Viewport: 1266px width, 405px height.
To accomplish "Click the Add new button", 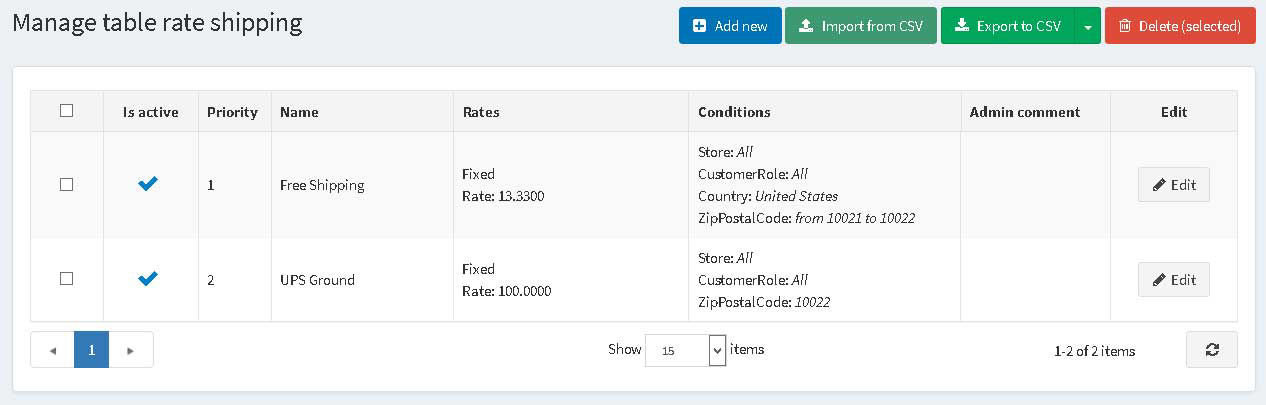I will point(729,26).
